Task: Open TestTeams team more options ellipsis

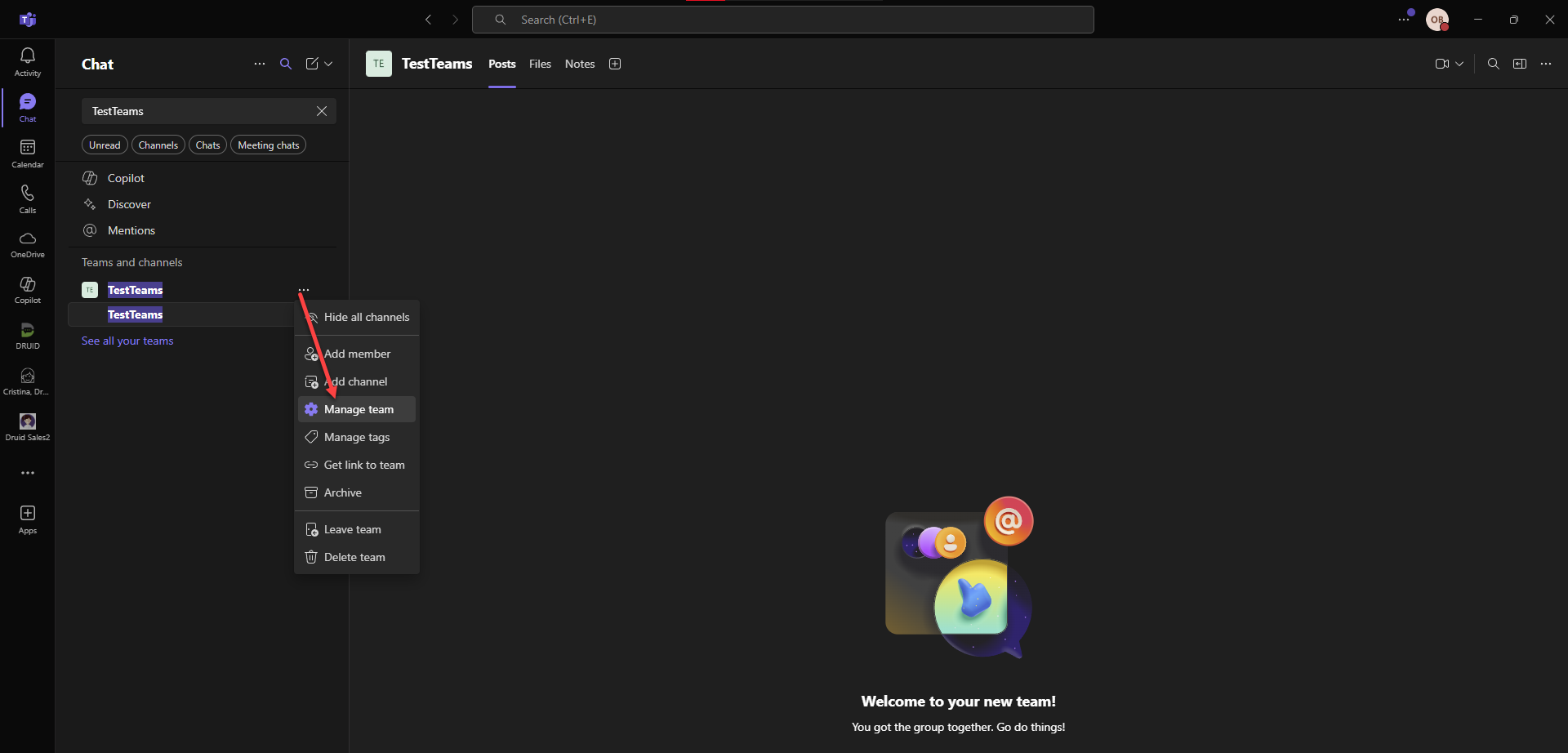Action: (304, 290)
